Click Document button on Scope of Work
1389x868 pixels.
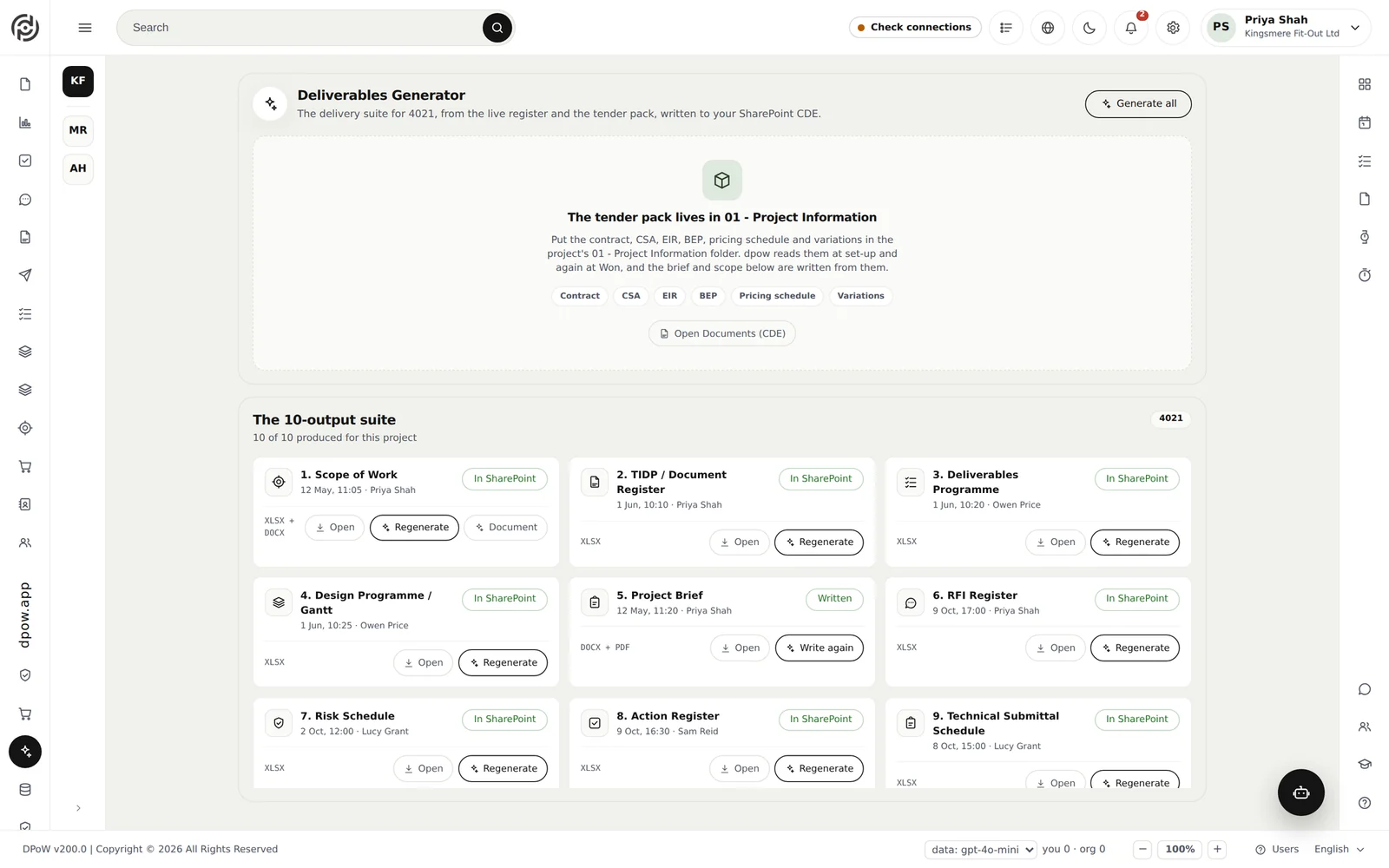[x=505, y=528]
